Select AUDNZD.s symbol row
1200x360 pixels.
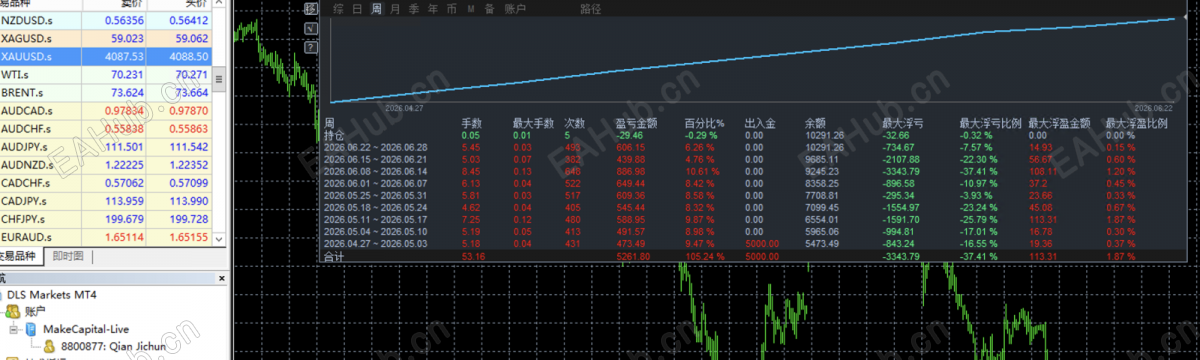click(106, 164)
